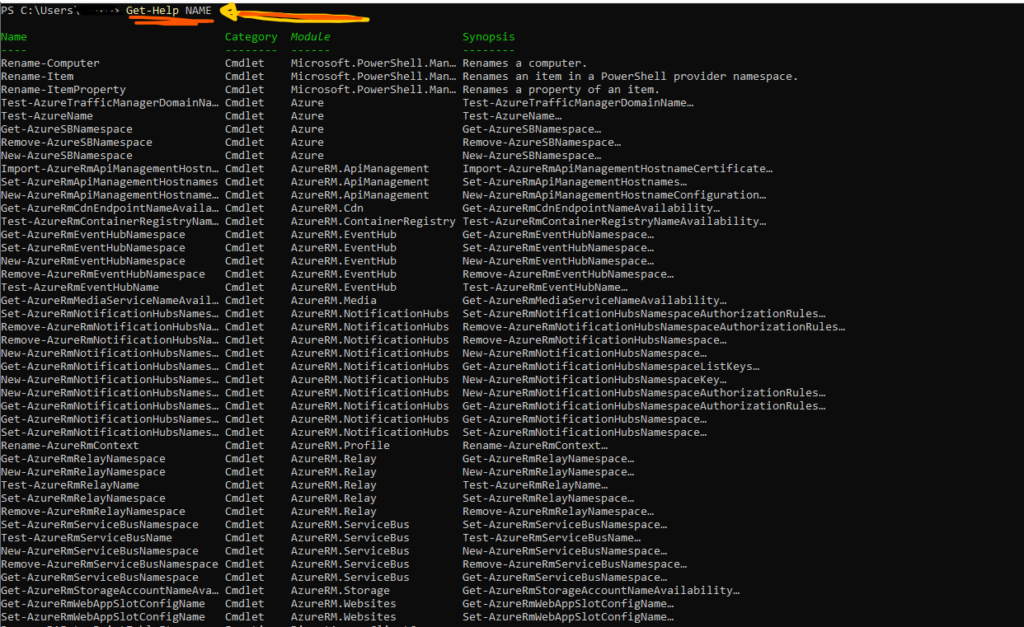
Task: Click synopsis "Get-AzureRmStorageAccountNameAvailability…"
Action: (601, 590)
